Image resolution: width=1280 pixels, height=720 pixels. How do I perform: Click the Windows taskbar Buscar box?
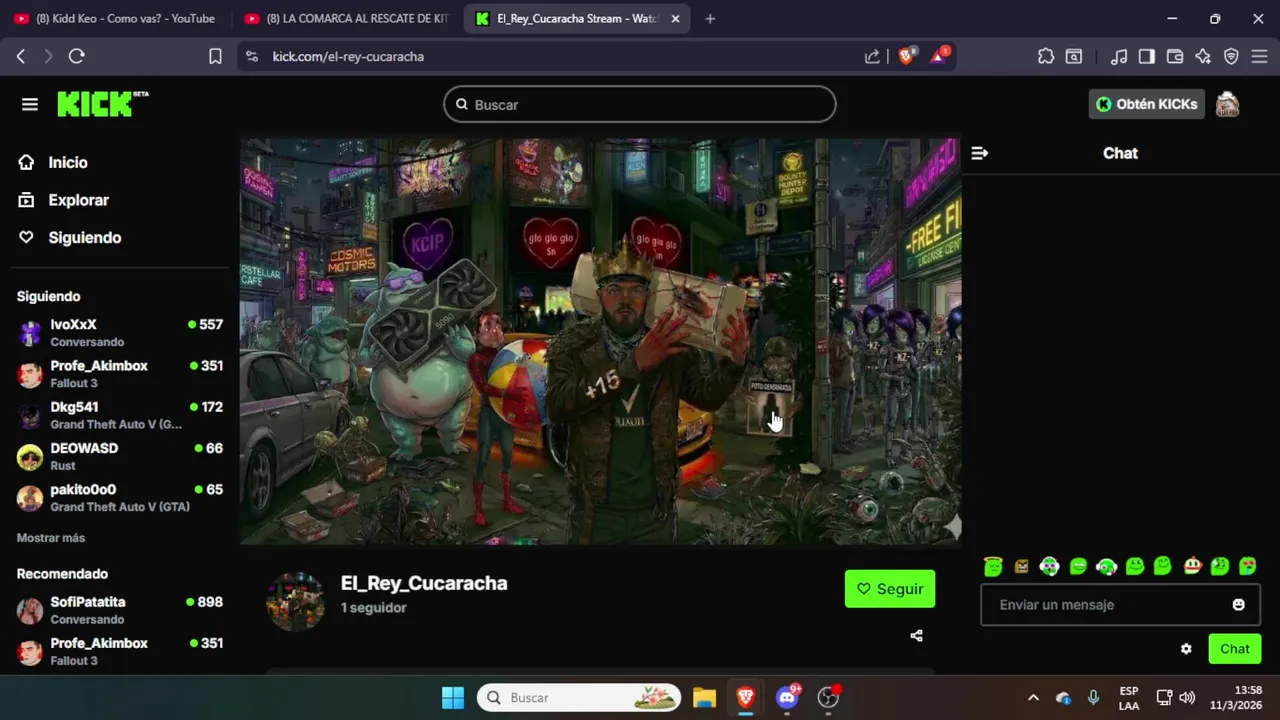579,697
